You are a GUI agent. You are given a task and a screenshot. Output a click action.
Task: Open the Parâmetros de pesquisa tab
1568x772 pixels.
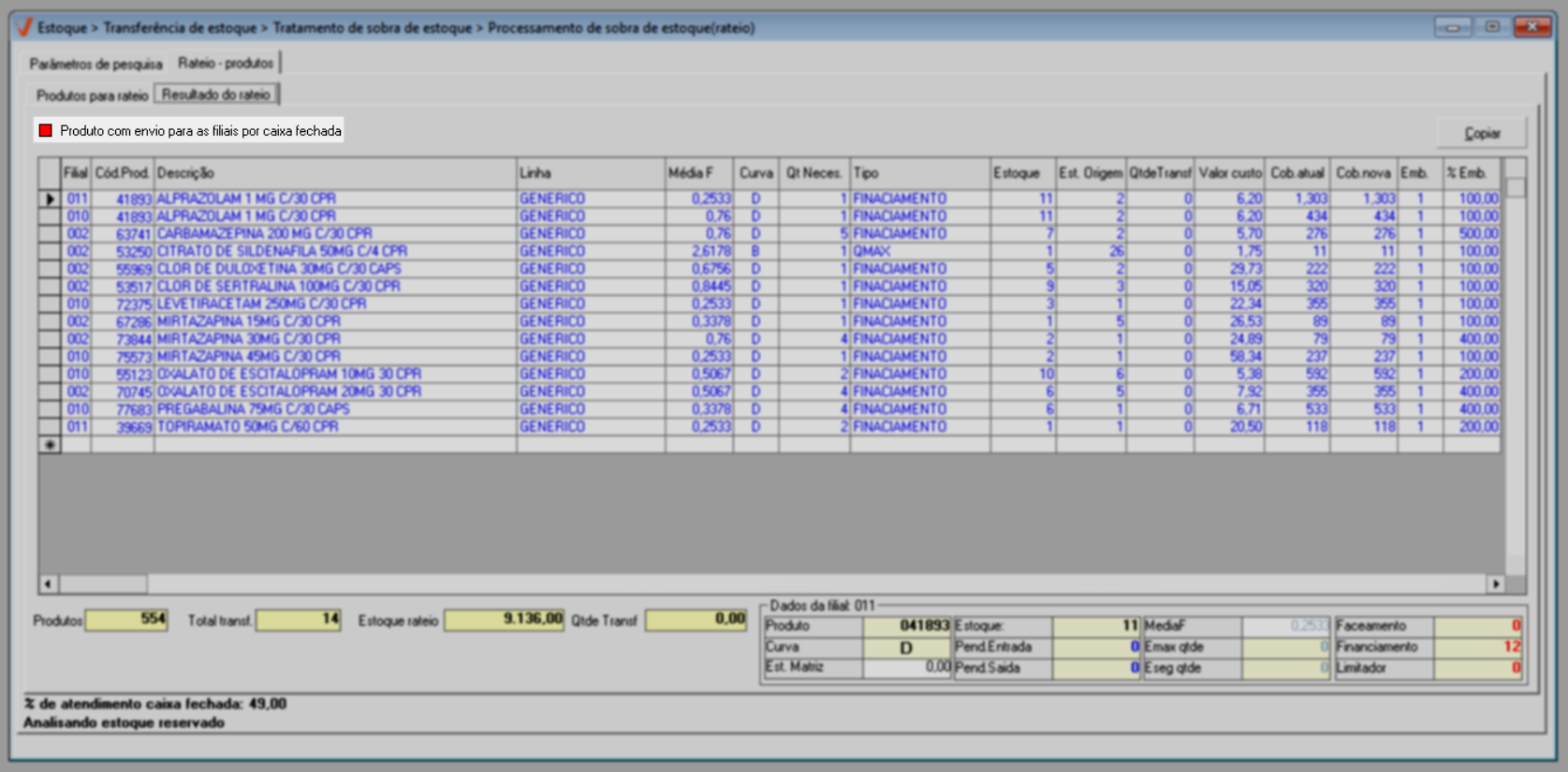coord(95,65)
